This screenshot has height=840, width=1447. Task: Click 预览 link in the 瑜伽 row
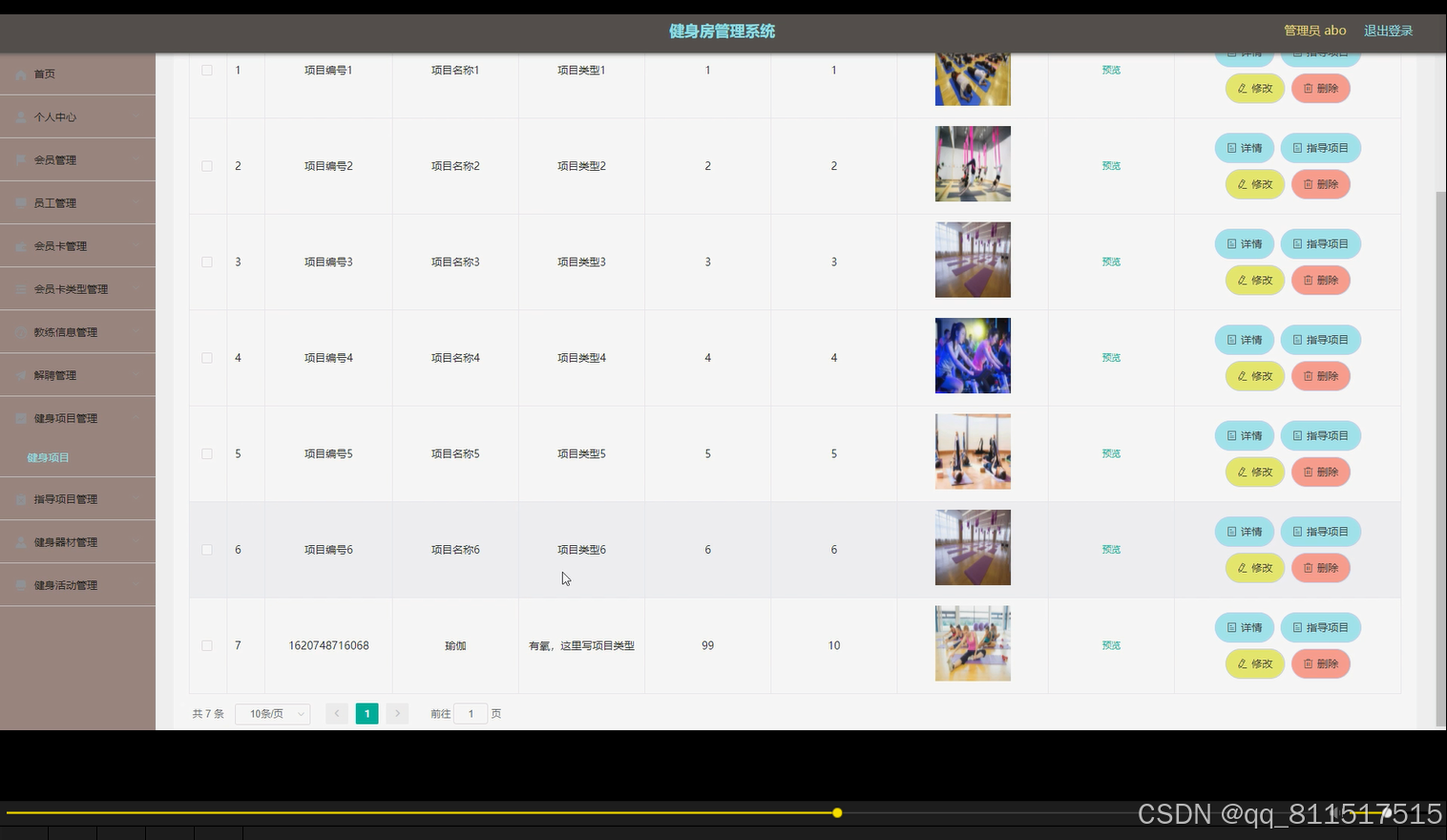pyautogui.click(x=1111, y=645)
